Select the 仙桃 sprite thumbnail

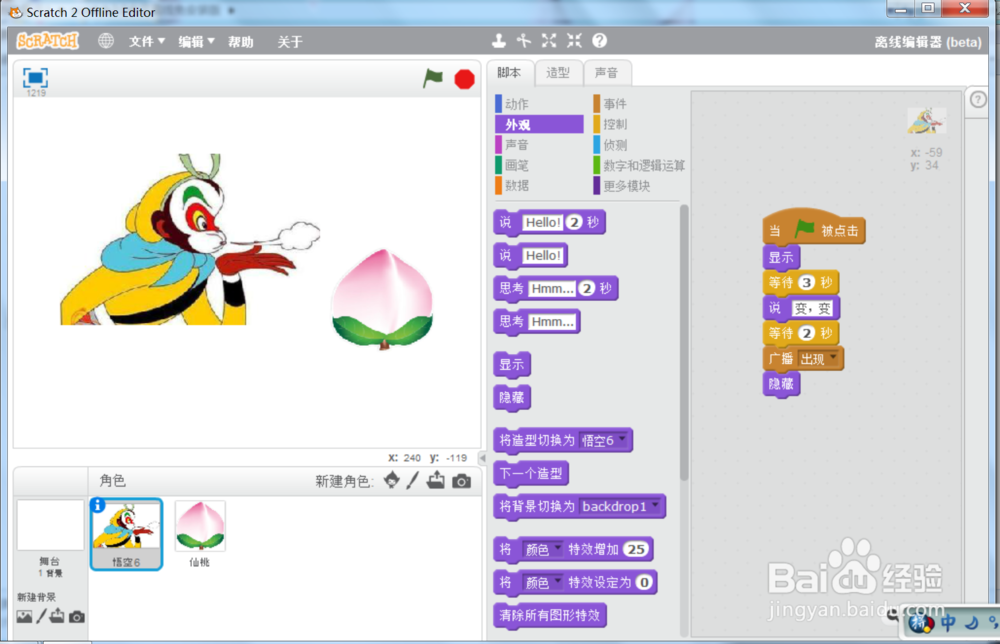click(198, 524)
